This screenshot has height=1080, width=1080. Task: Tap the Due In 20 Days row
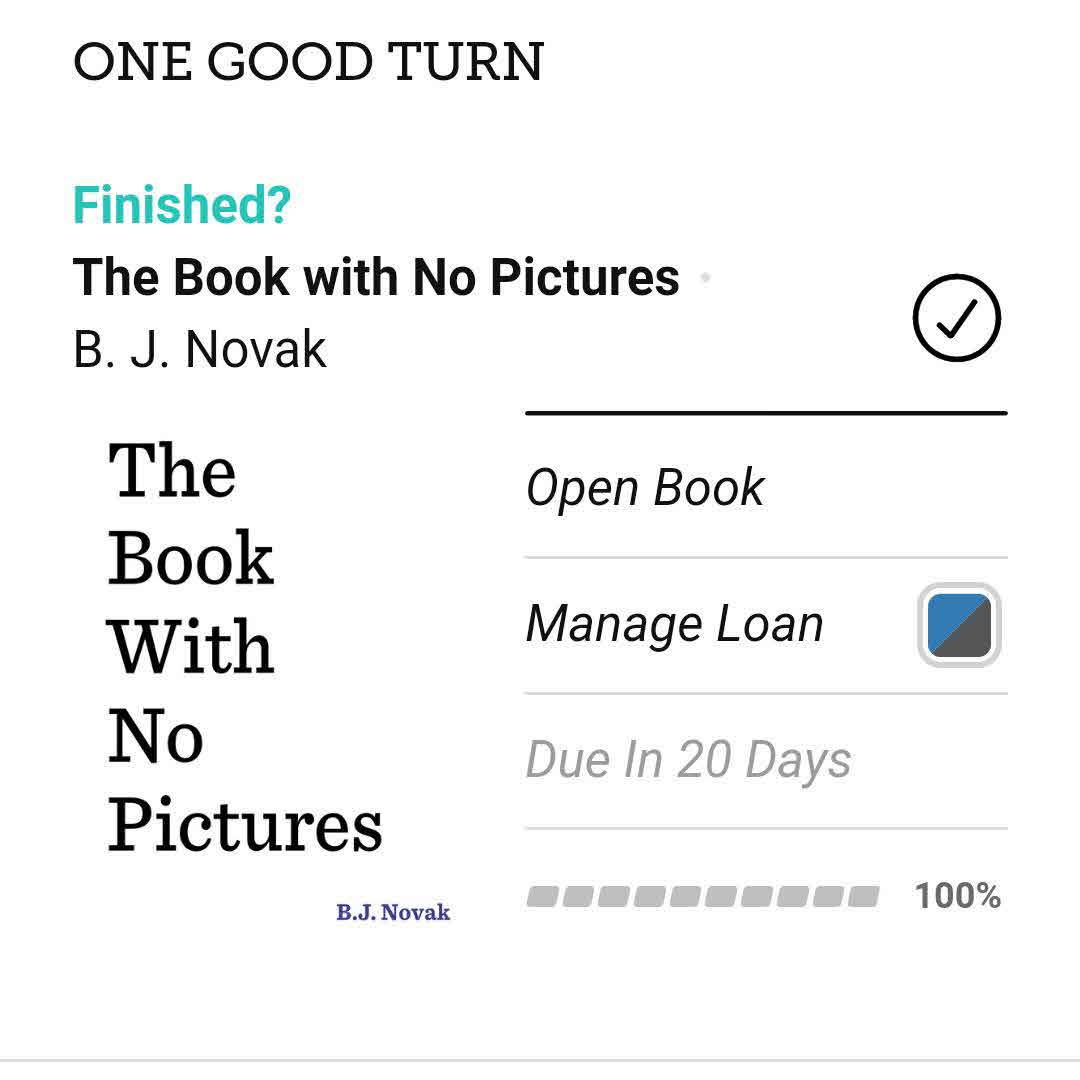688,760
